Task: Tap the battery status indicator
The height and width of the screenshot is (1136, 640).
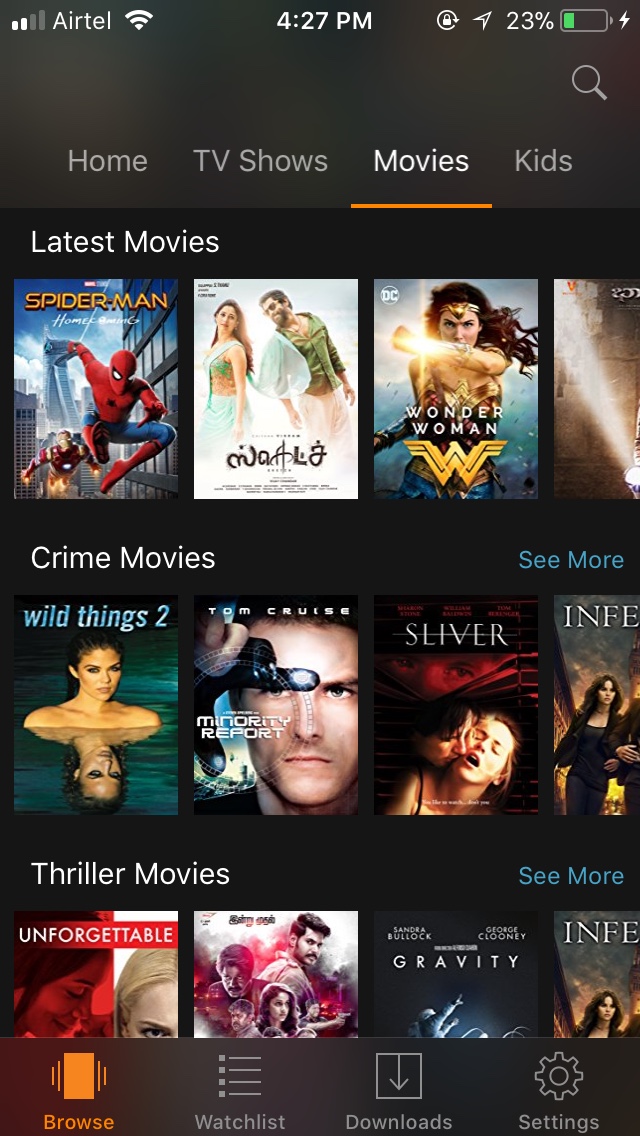Action: coord(585,21)
